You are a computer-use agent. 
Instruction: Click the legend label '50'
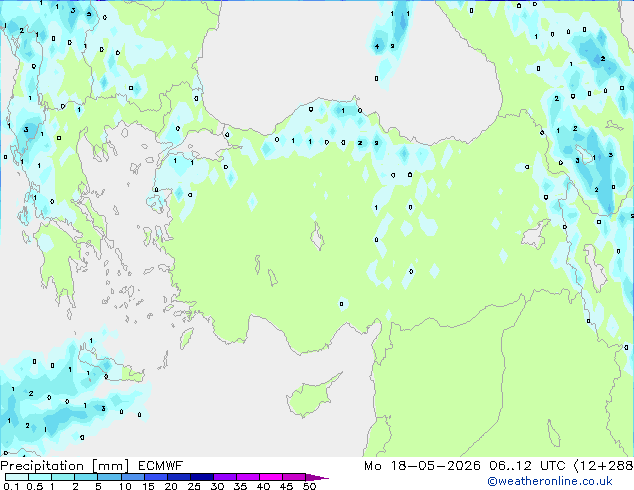click(309, 486)
